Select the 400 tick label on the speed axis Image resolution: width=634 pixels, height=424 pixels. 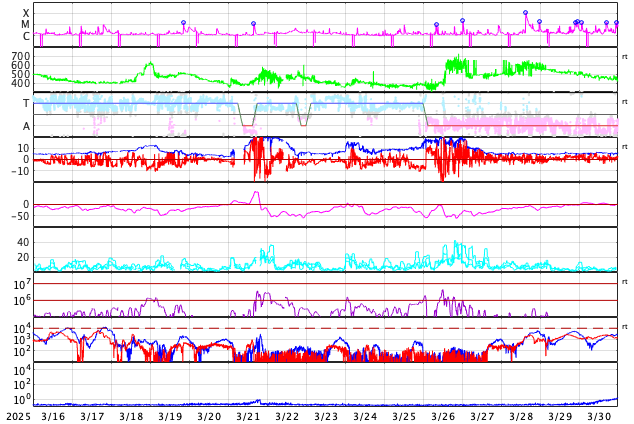coord(21,84)
